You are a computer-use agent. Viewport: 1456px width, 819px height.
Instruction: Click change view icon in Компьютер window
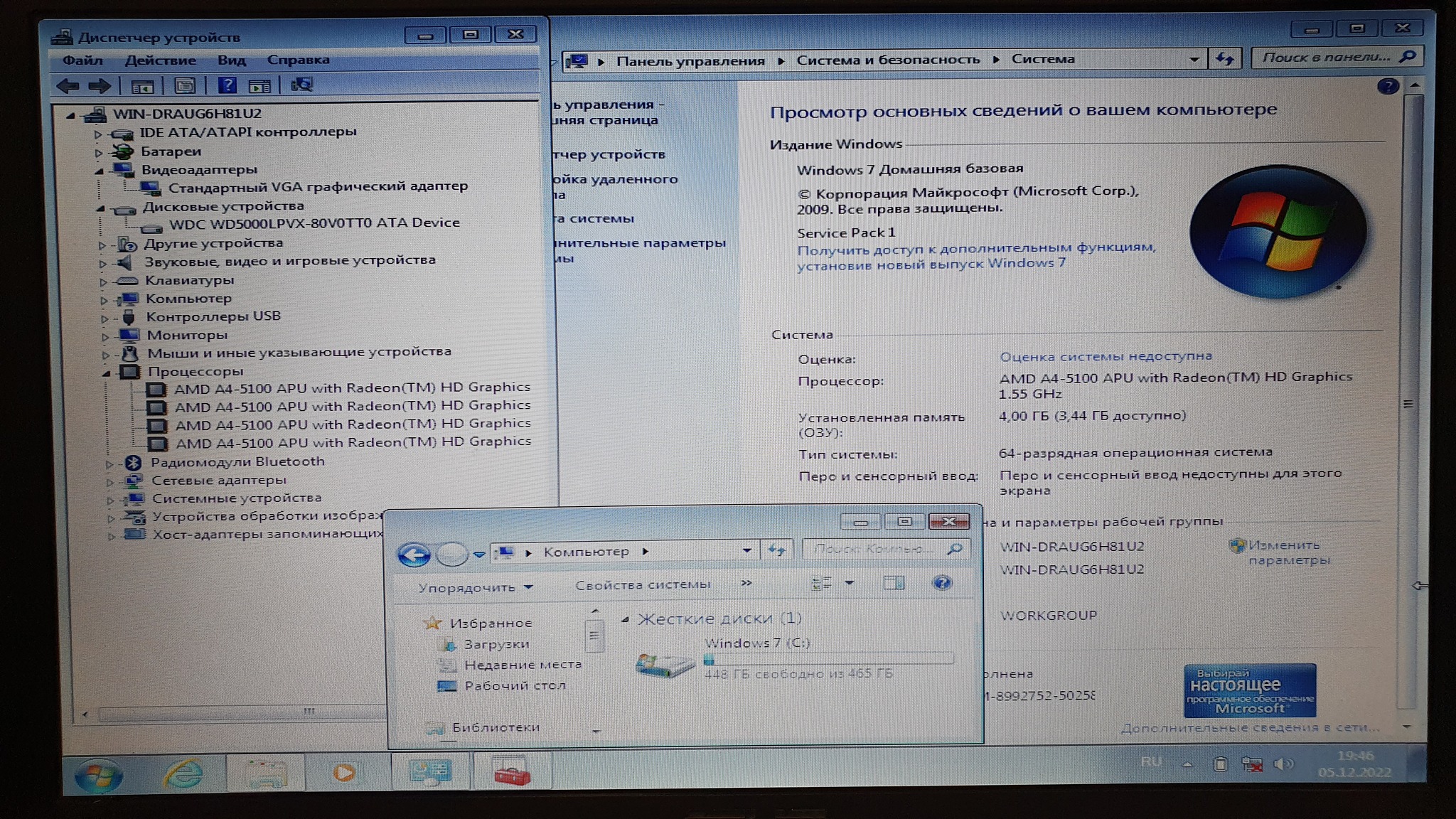click(x=822, y=584)
